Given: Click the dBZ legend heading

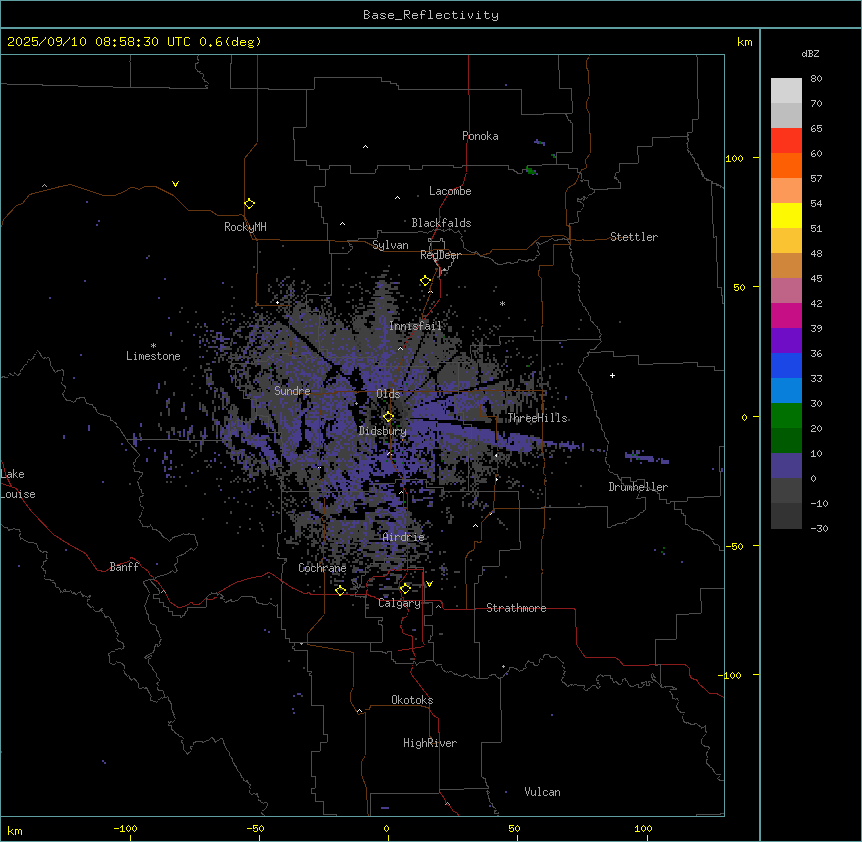Looking at the screenshot, I should (810, 54).
